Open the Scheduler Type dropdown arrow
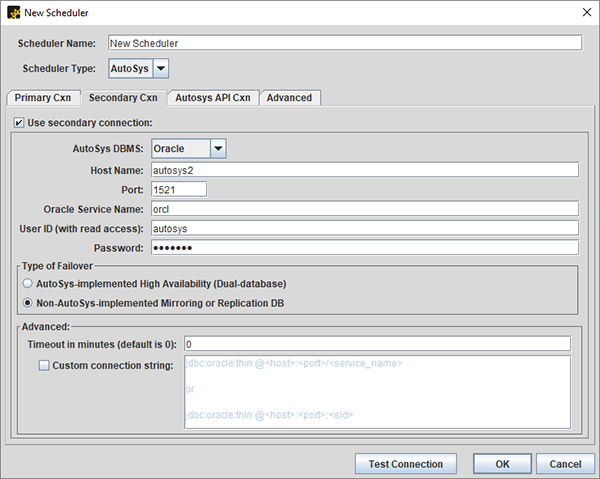This screenshot has height=479, width=600. click(x=161, y=68)
